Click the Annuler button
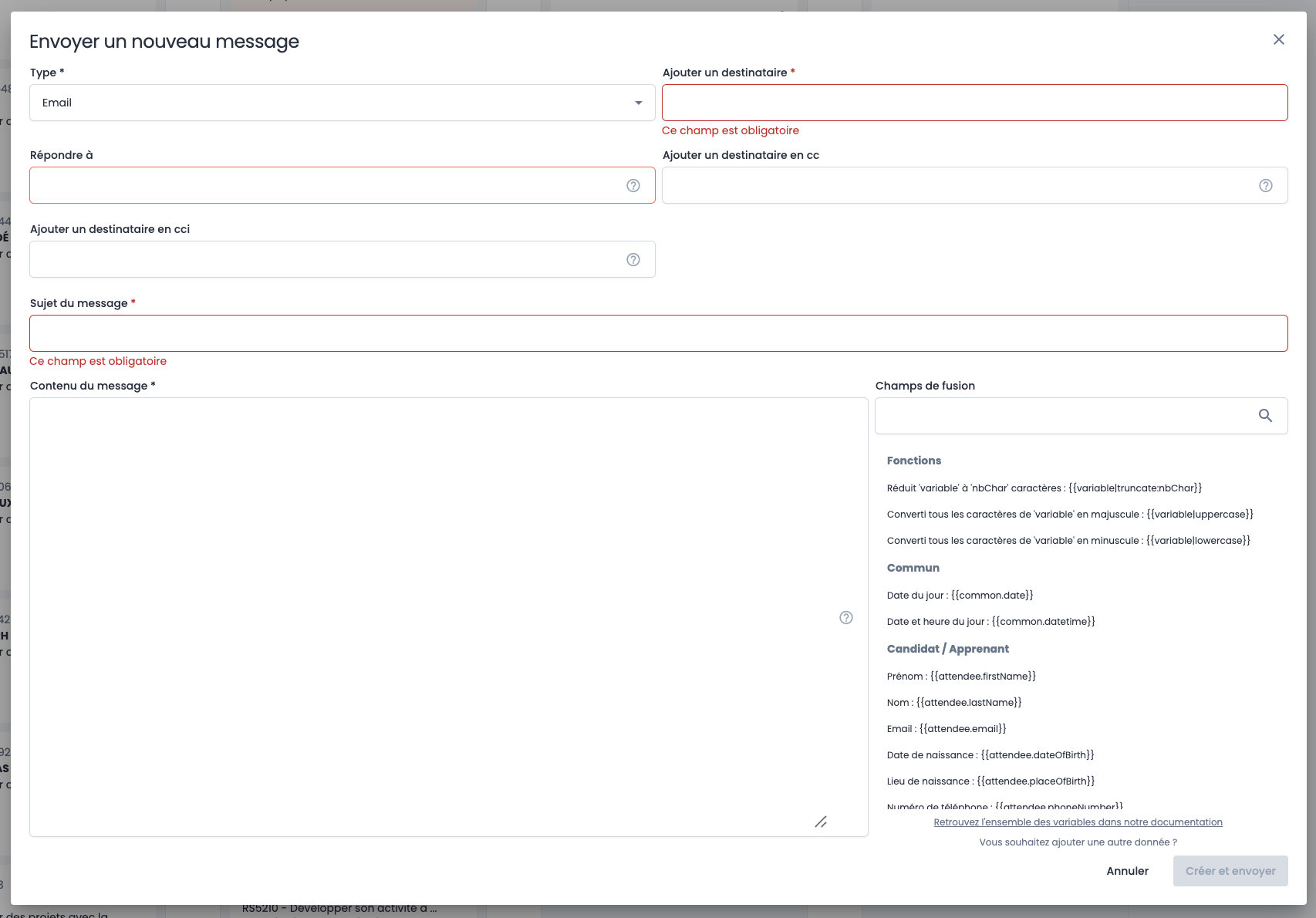Screen dimensions: 1316x918 (x=1127, y=871)
